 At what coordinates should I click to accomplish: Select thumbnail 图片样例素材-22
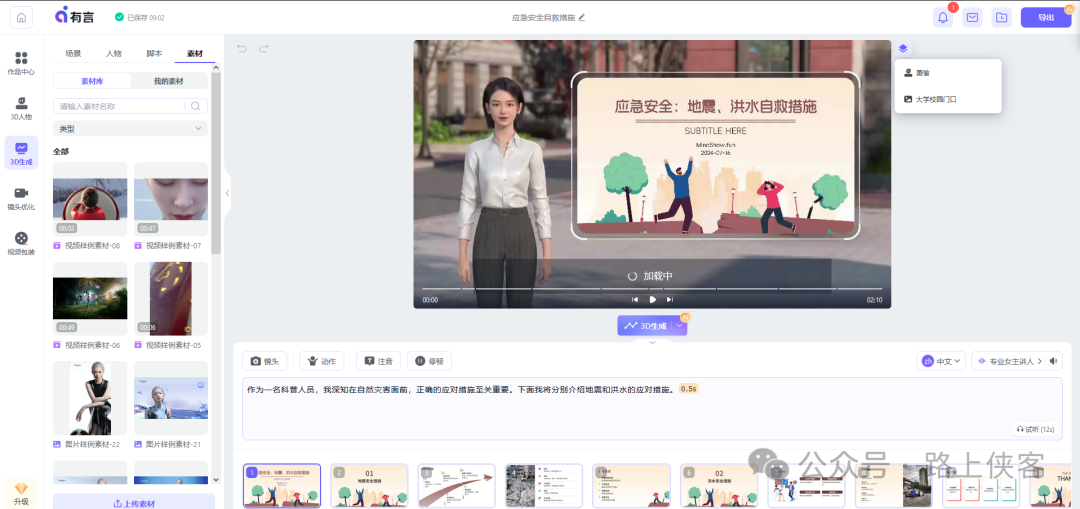tap(90, 398)
